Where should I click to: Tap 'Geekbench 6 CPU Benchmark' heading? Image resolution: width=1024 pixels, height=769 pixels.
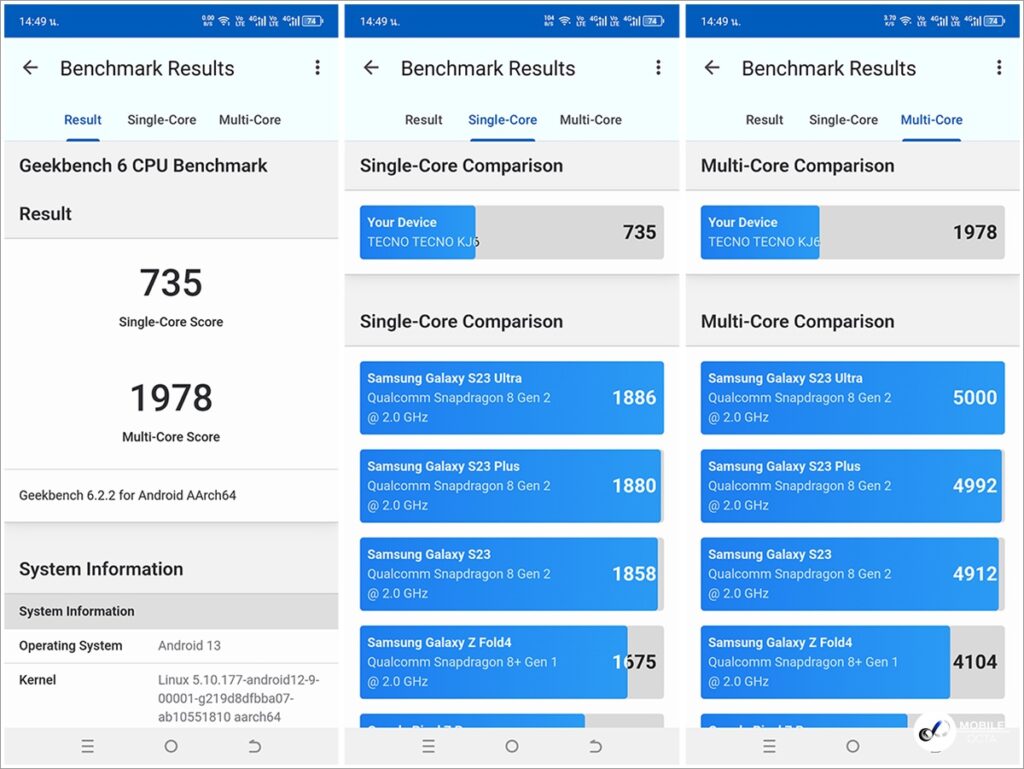click(143, 166)
